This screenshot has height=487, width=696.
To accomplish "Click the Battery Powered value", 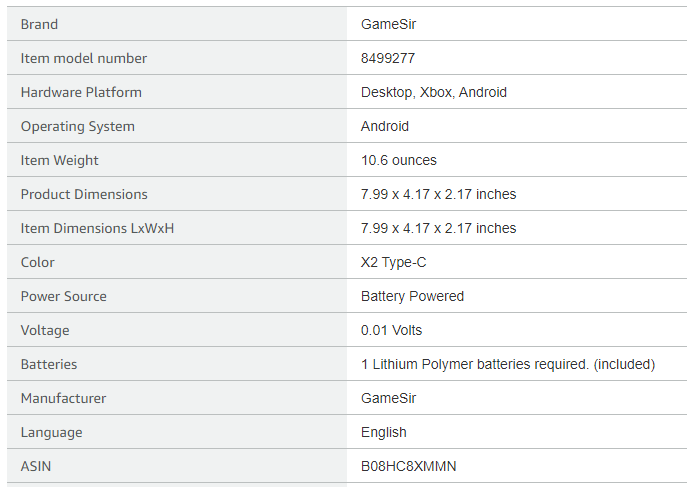I will [x=412, y=296].
